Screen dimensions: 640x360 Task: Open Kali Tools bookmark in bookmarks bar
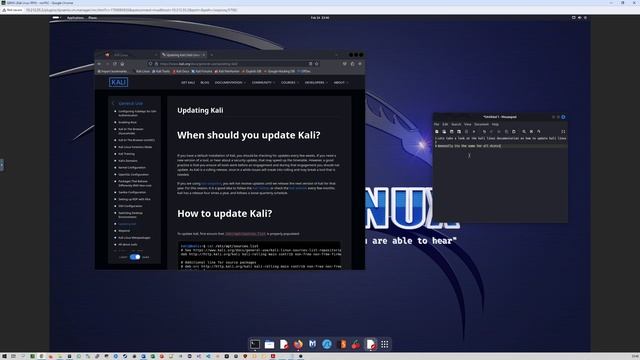[x=161, y=71]
